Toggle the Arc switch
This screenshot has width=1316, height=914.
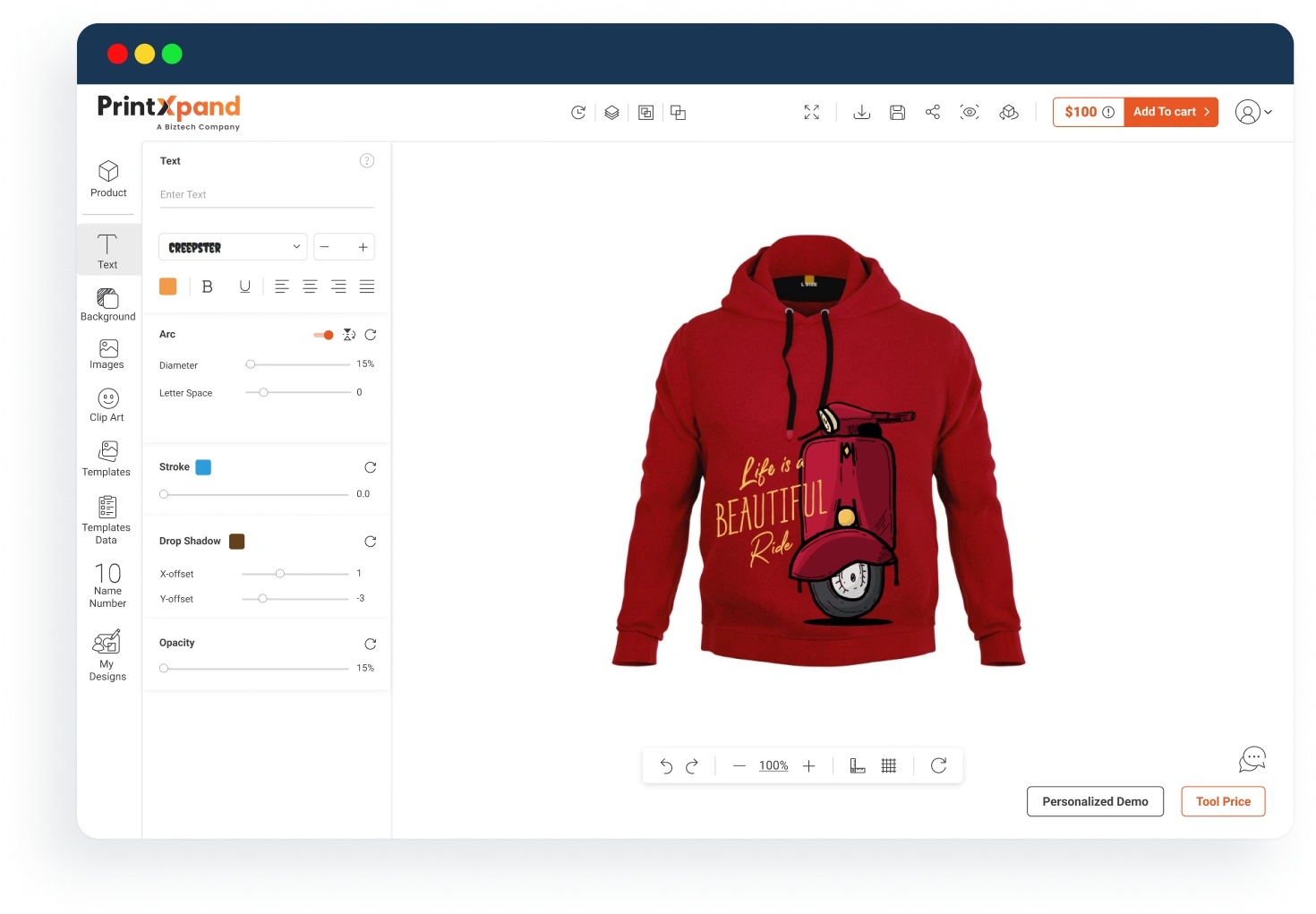pyautogui.click(x=323, y=335)
